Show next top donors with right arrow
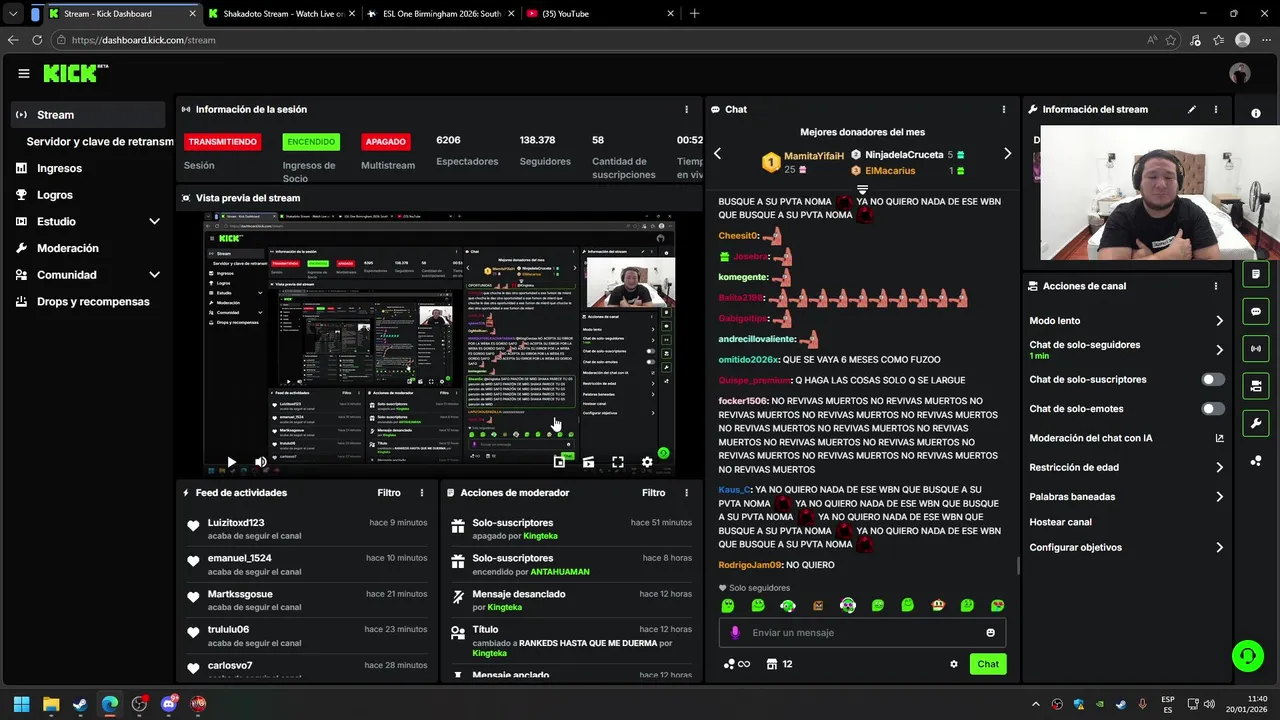 pyautogui.click(x=1007, y=154)
